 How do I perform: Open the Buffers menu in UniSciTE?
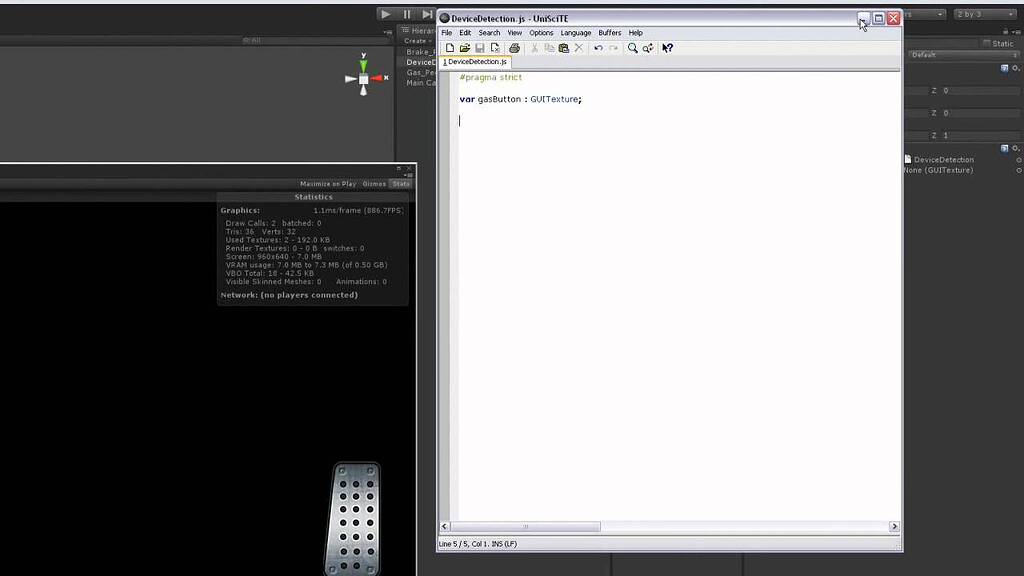pyautogui.click(x=610, y=32)
